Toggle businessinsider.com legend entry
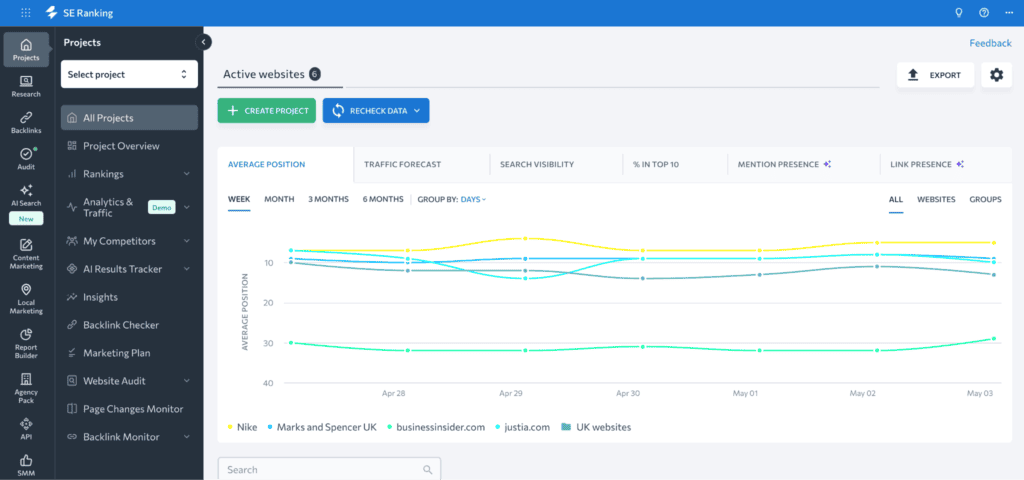 pyautogui.click(x=436, y=427)
